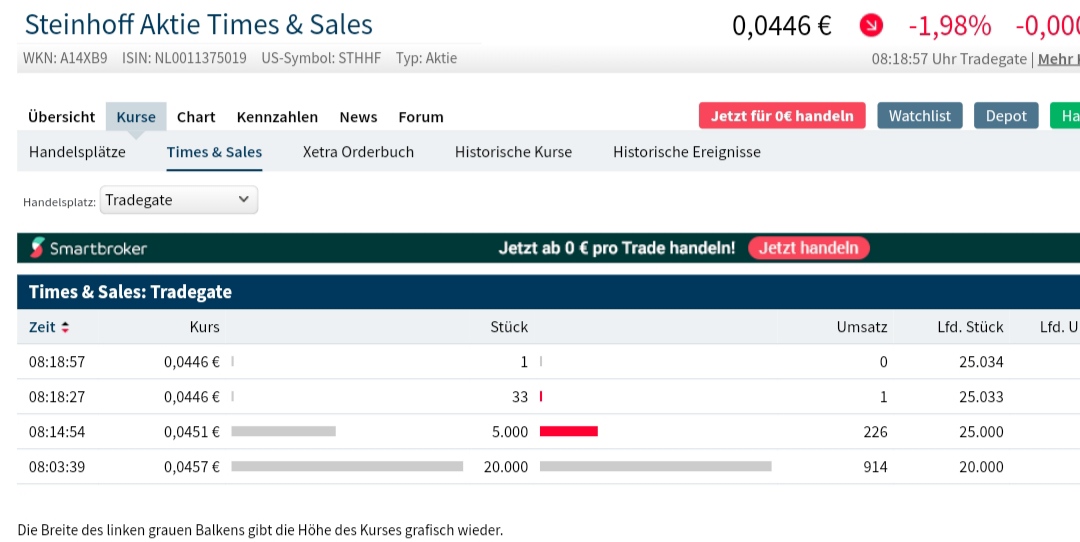Open the Xetra Orderbuch sub-tab
This screenshot has width=1080, height=542.
click(x=358, y=152)
